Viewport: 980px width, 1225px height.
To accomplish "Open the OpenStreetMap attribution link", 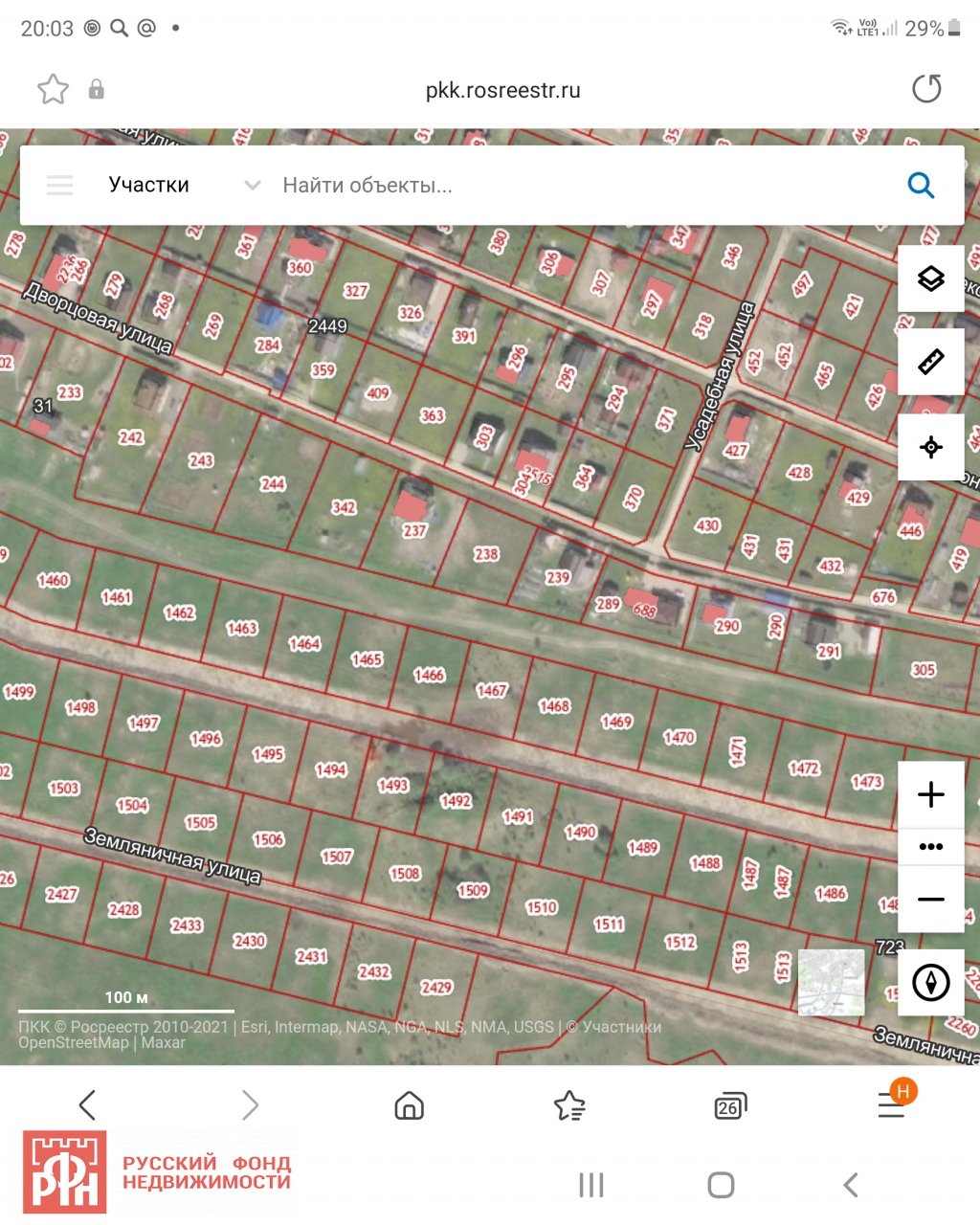I will click(74, 1042).
